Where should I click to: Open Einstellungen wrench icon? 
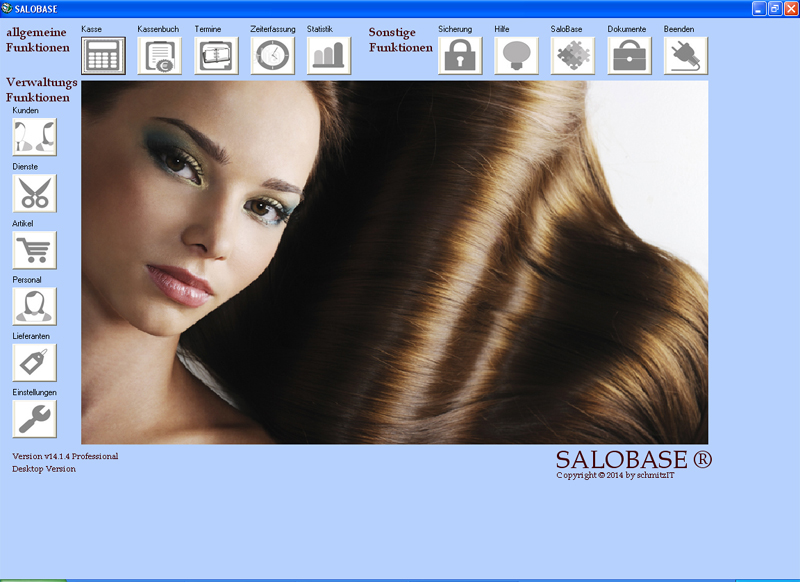pos(35,419)
